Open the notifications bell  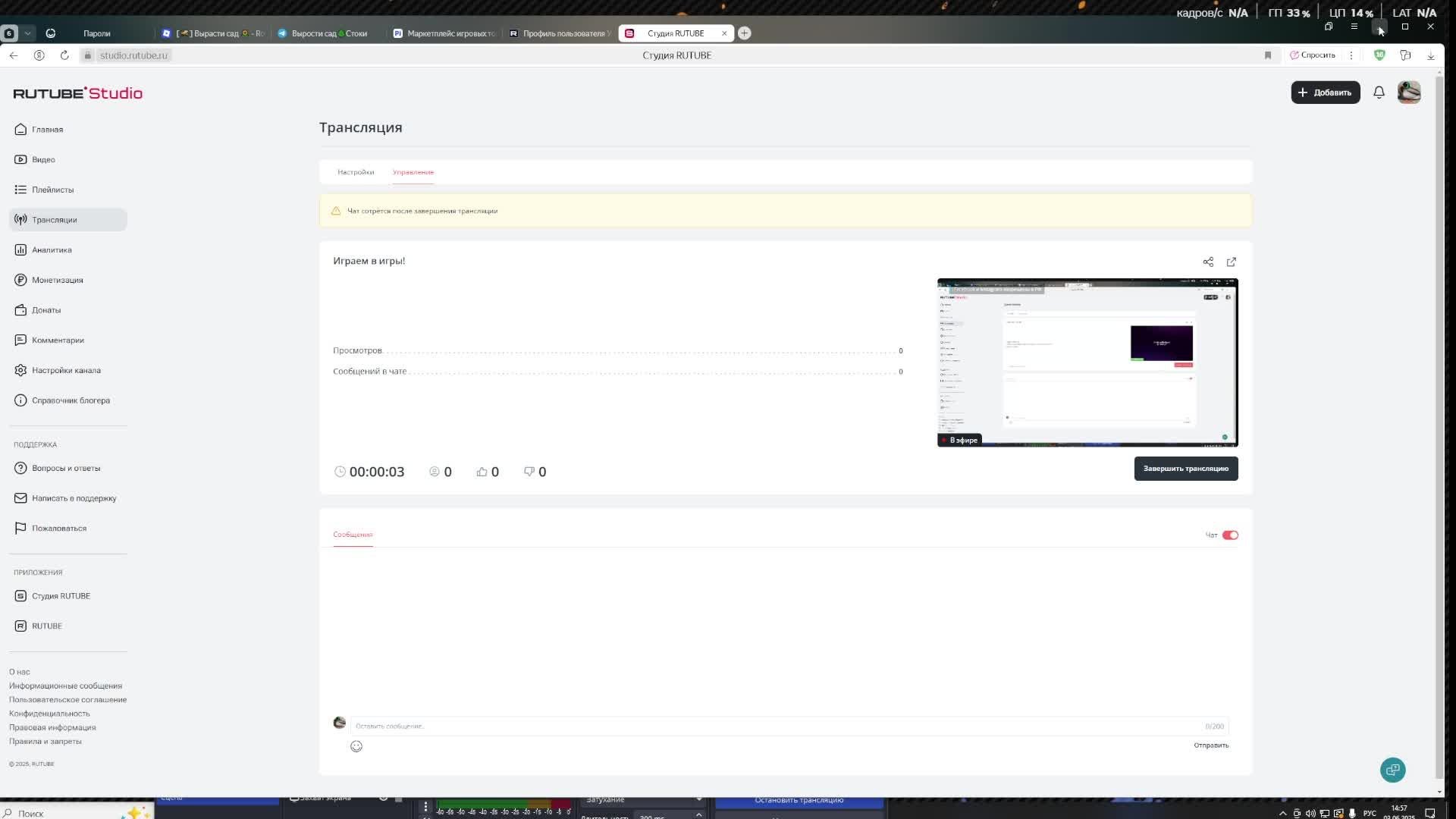(1379, 93)
